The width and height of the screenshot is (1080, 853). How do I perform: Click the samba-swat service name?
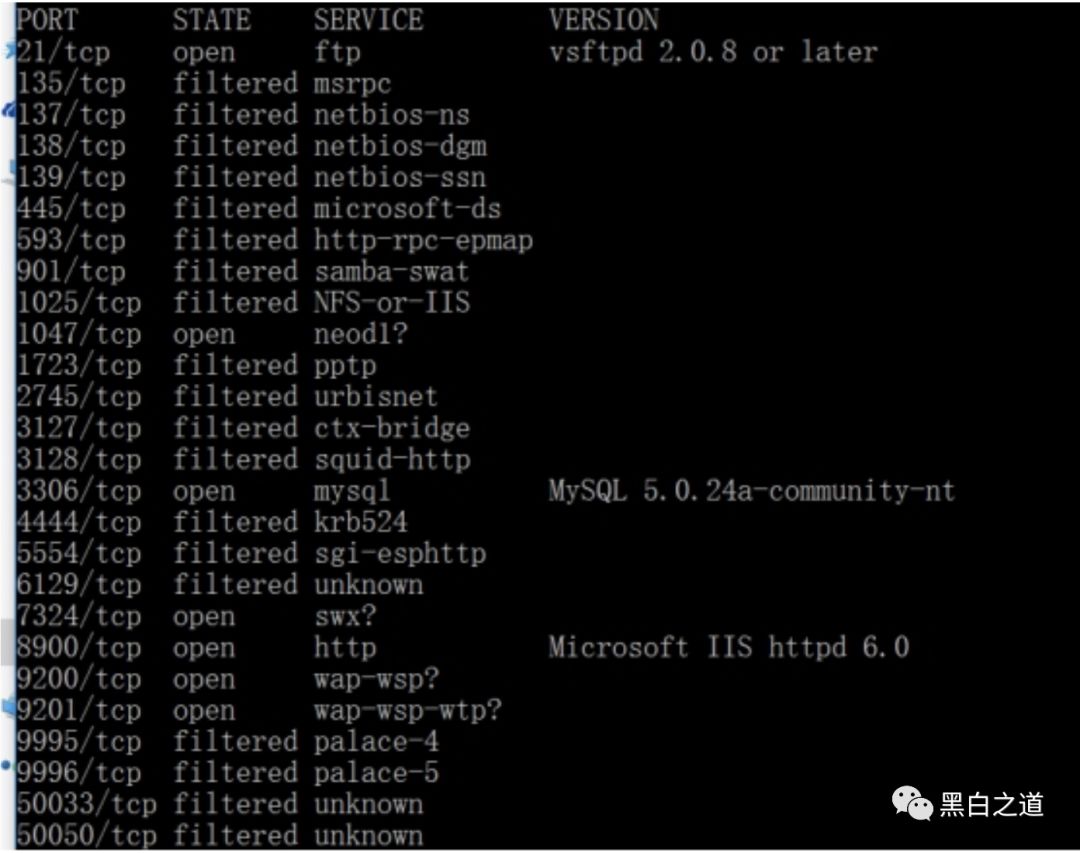click(391, 271)
